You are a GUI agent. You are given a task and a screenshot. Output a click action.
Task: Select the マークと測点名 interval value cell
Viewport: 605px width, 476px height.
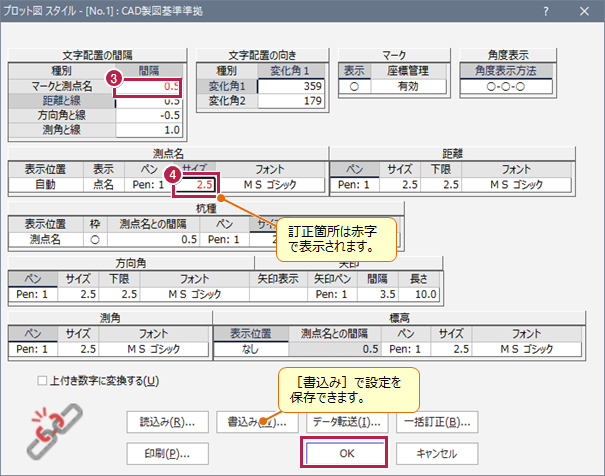point(148,86)
